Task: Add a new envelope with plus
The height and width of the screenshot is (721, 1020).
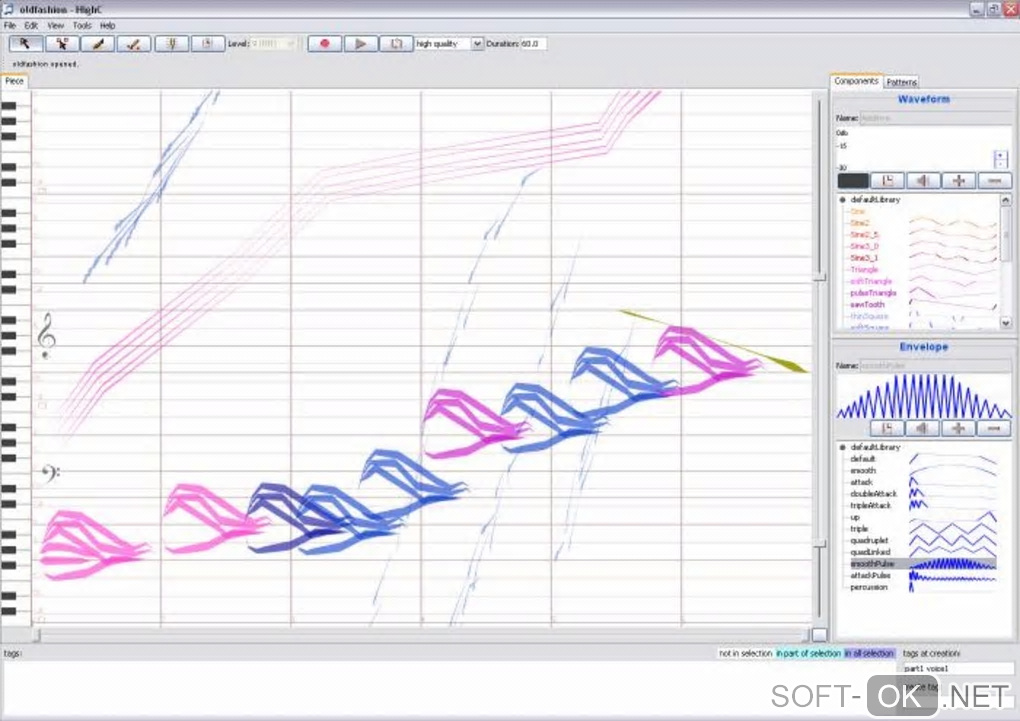Action: 958,428
